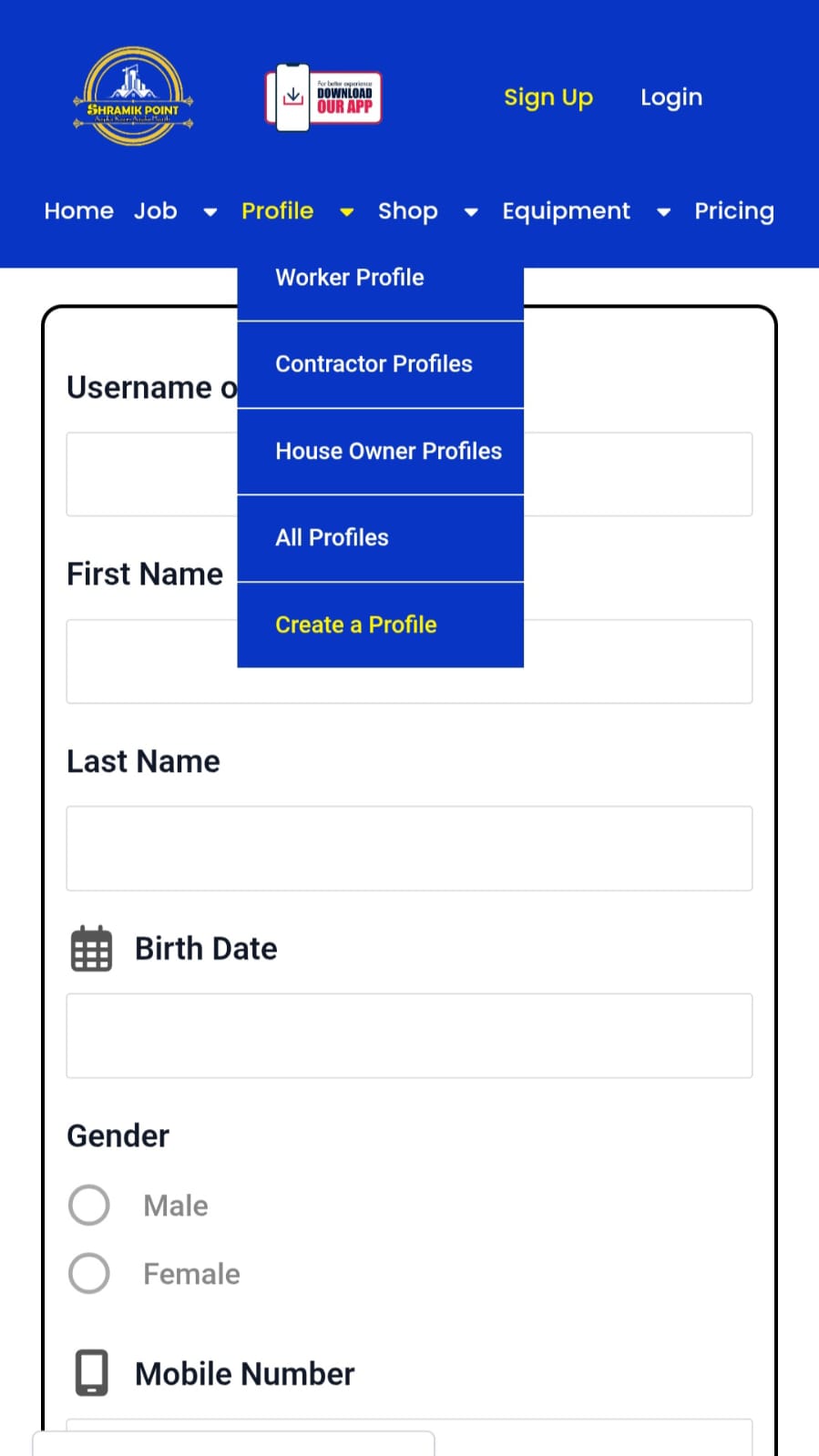819x1456 pixels.
Task: Tap the Download Our App icon
Action: 323,97
